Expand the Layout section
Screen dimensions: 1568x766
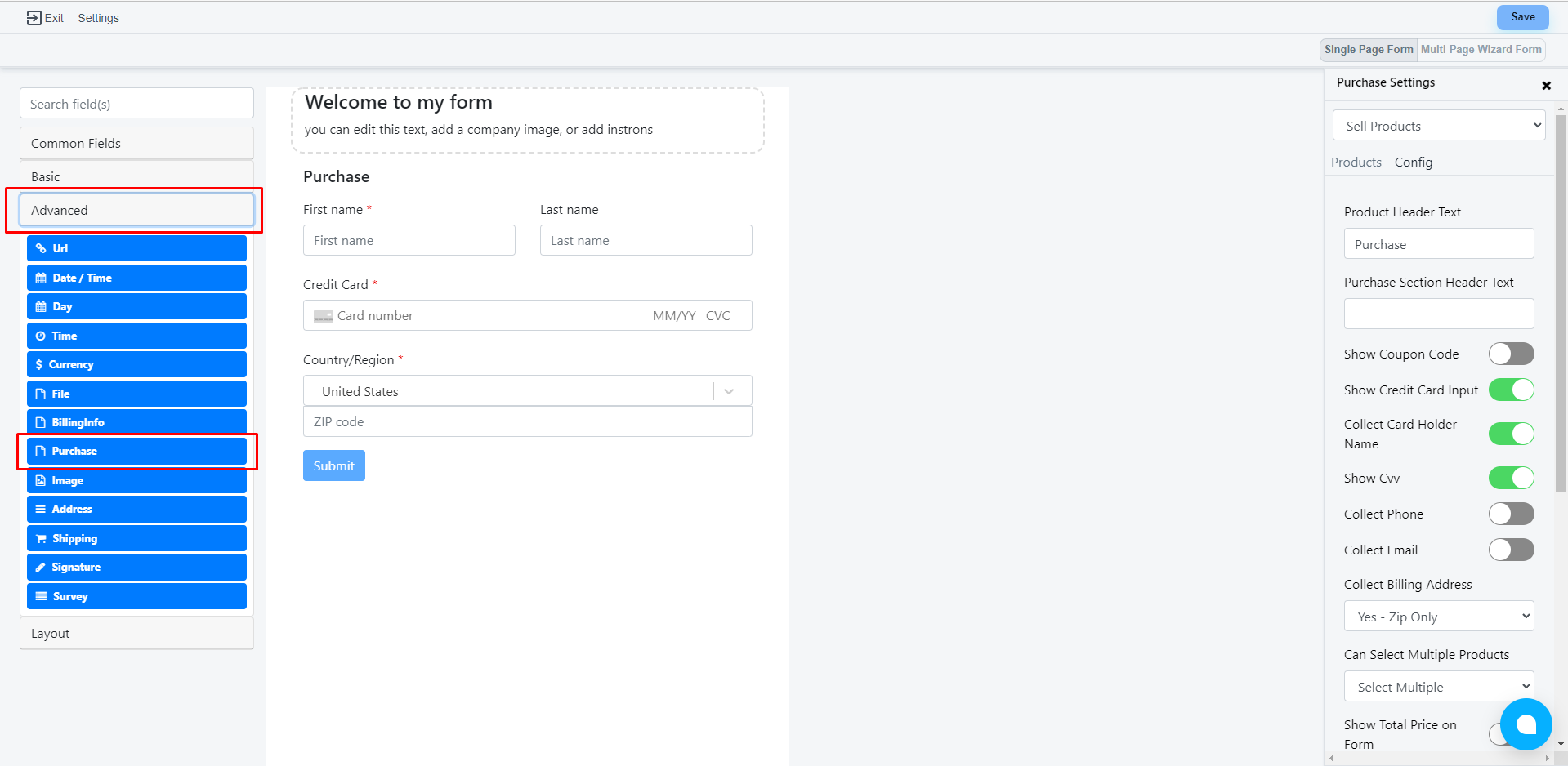coord(136,633)
